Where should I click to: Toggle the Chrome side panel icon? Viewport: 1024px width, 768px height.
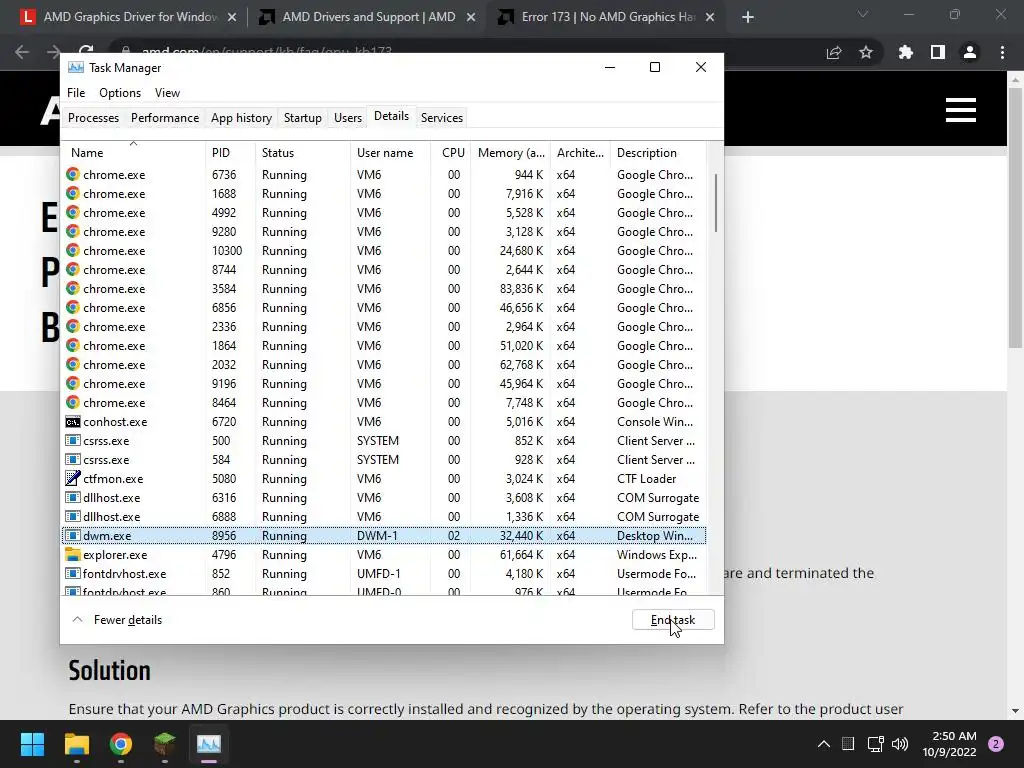(x=937, y=52)
